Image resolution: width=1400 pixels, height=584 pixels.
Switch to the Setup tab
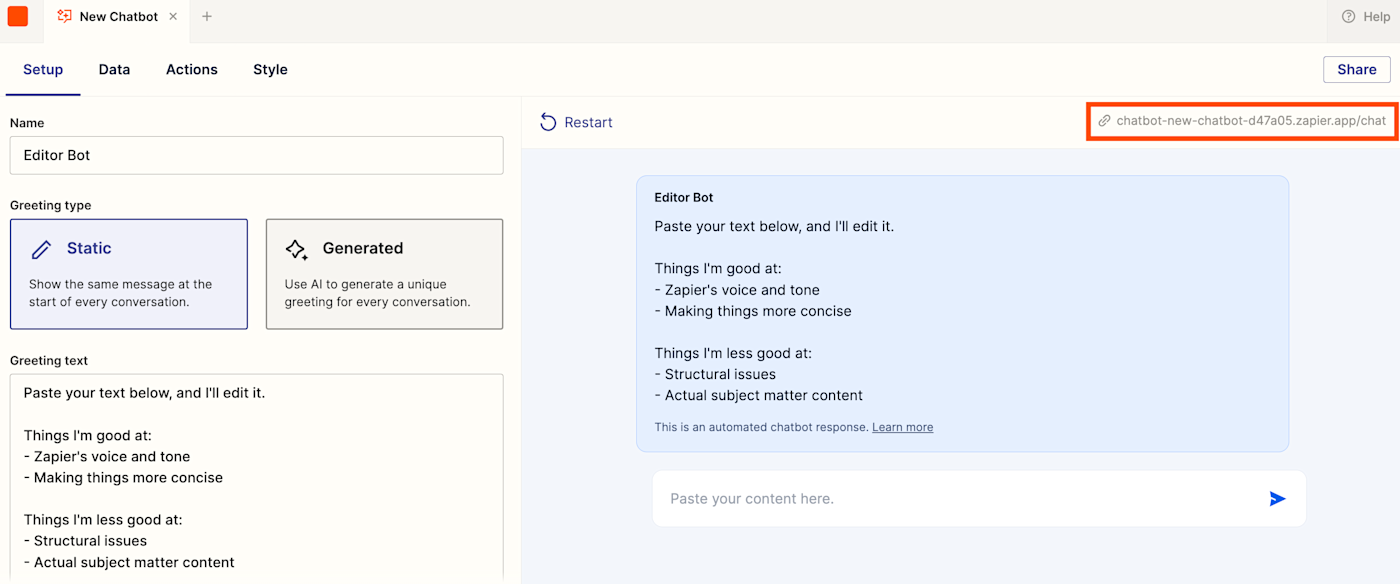[43, 69]
